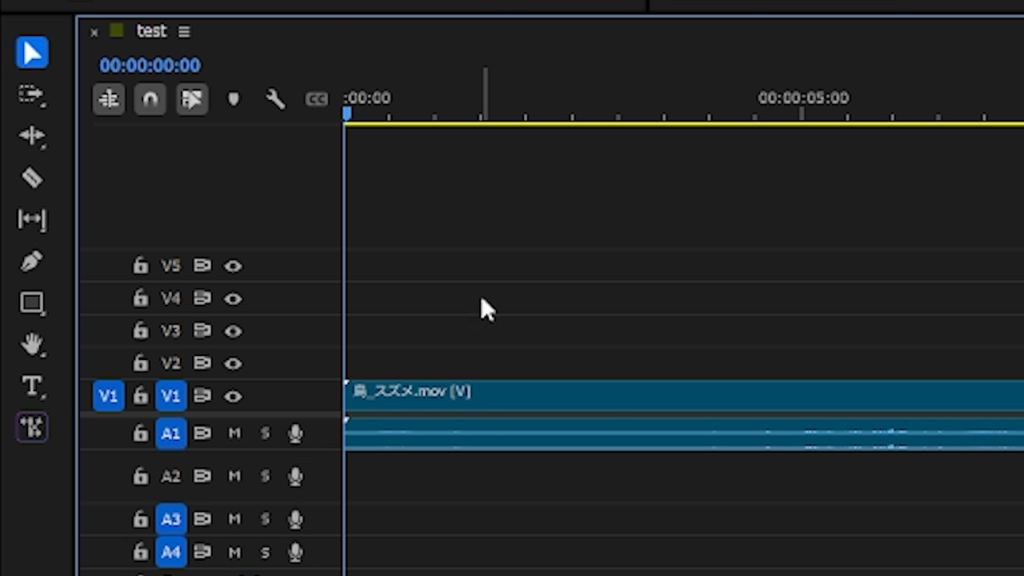This screenshot has height=576, width=1024.
Task: Mute track A2 with M button
Action: (234, 476)
